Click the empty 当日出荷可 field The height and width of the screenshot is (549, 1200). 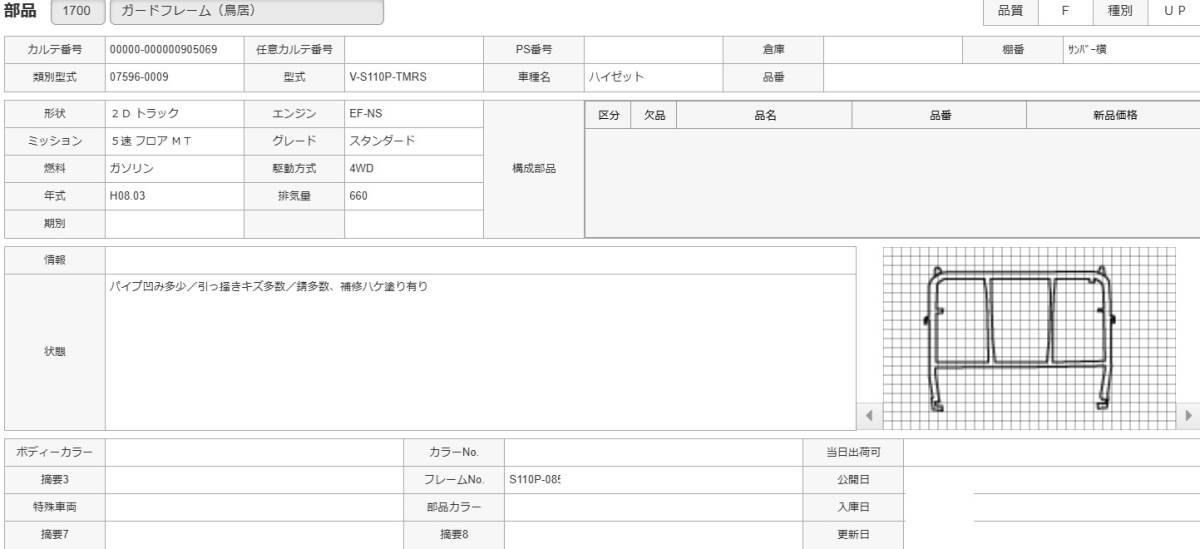tap(1052, 453)
